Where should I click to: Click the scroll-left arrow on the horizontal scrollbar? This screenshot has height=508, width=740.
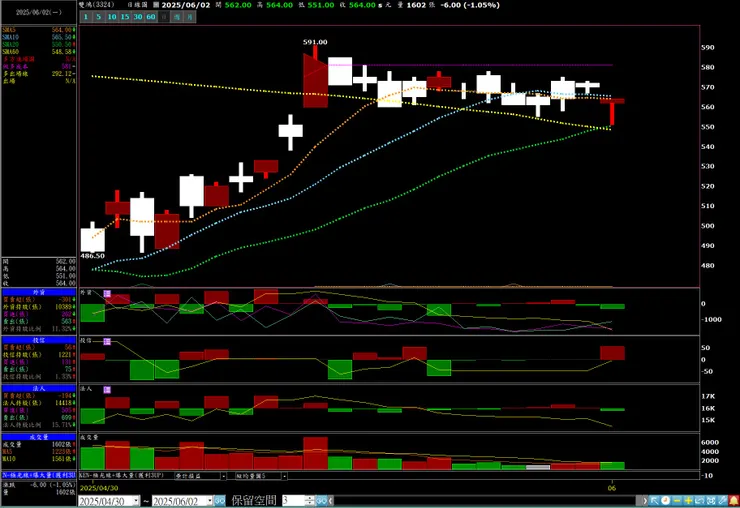(331, 501)
